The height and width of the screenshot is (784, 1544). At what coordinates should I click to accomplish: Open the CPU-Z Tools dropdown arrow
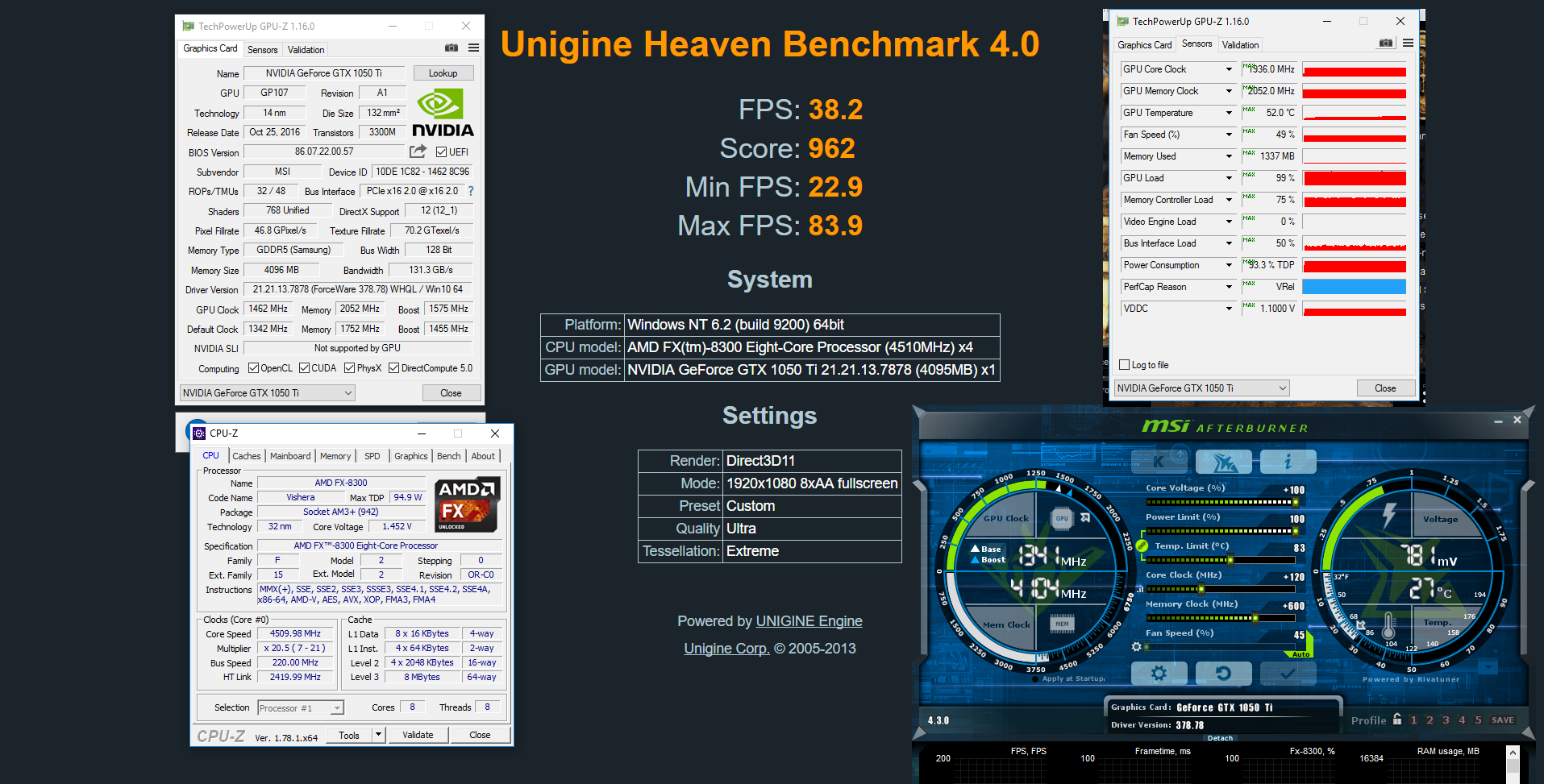point(378,735)
